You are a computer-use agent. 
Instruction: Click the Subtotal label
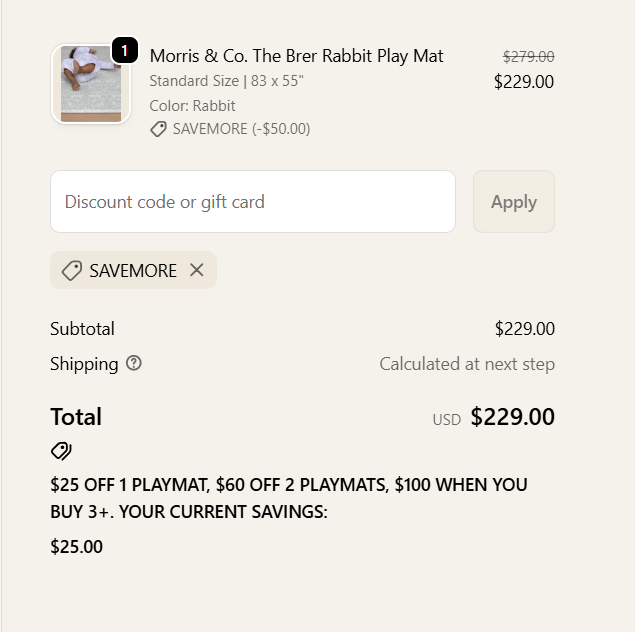click(82, 329)
